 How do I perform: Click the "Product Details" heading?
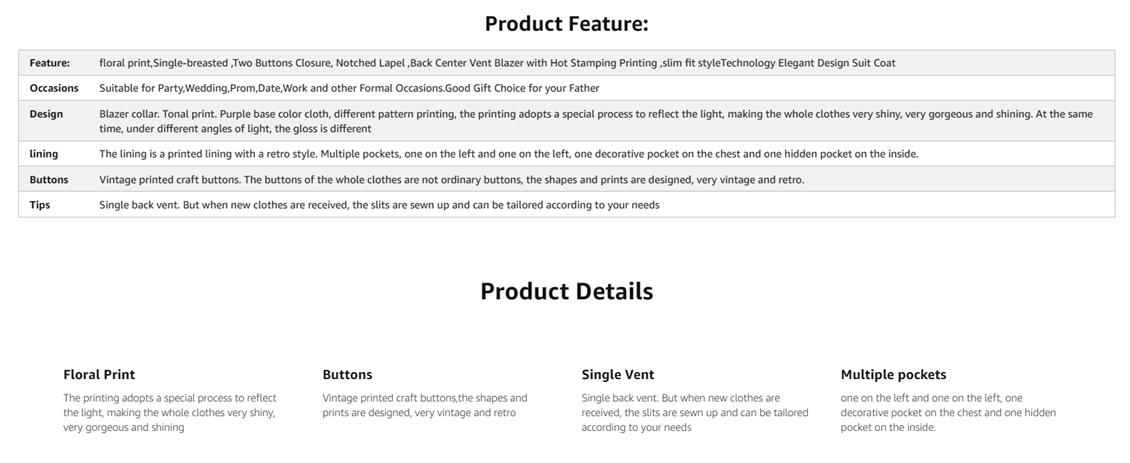coord(566,291)
